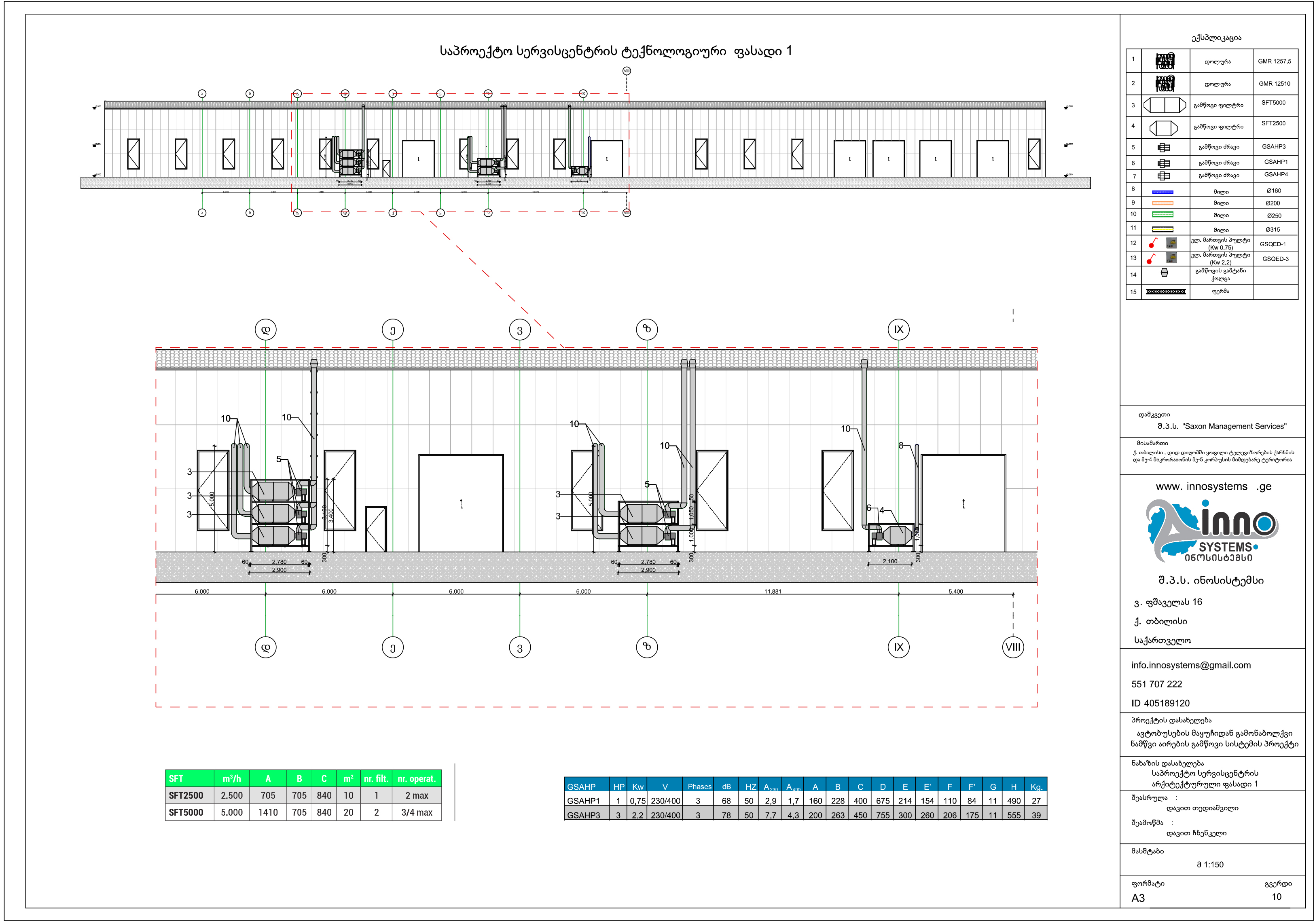Click the 3/4 max cell in SFT table
This screenshot has height=924, width=1315.
click(417, 812)
